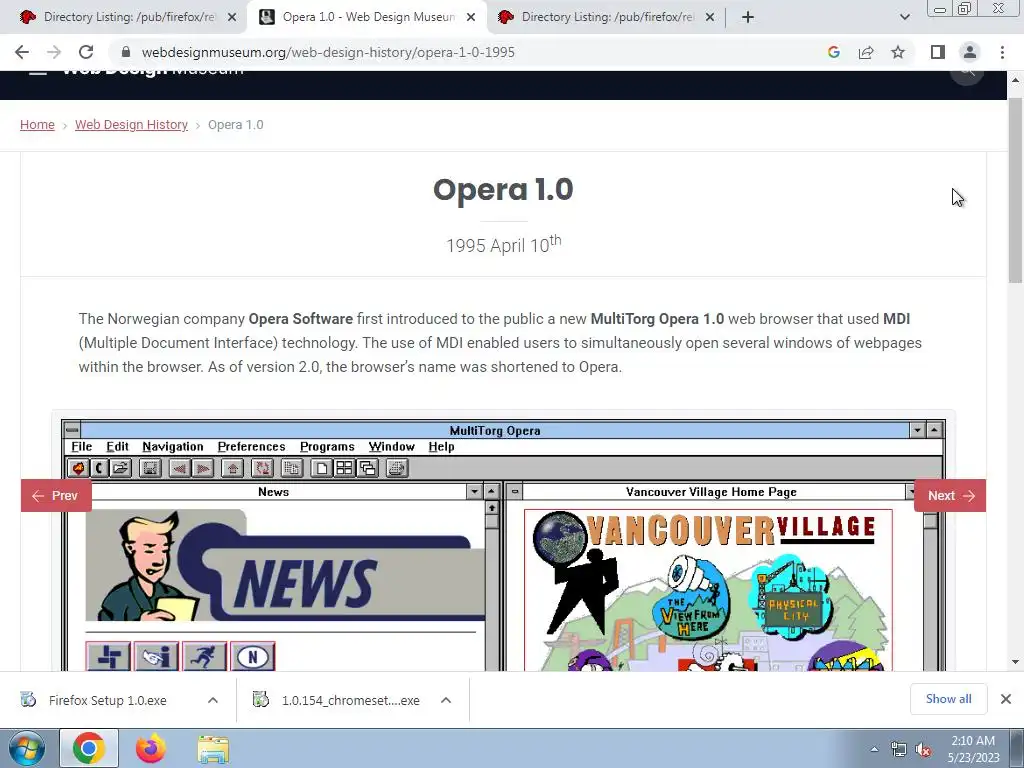1024x768 pixels.
Task: Click the MultiTorg Opera screenshot image
Action: point(504,545)
